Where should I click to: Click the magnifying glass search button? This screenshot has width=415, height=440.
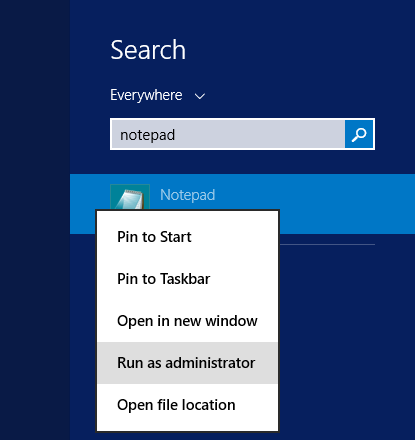coord(359,134)
